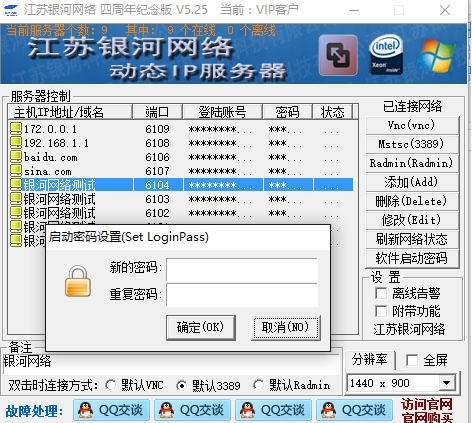Cancel with the 取消(NO) button
This screenshot has height=423, width=472.
click(x=286, y=327)
